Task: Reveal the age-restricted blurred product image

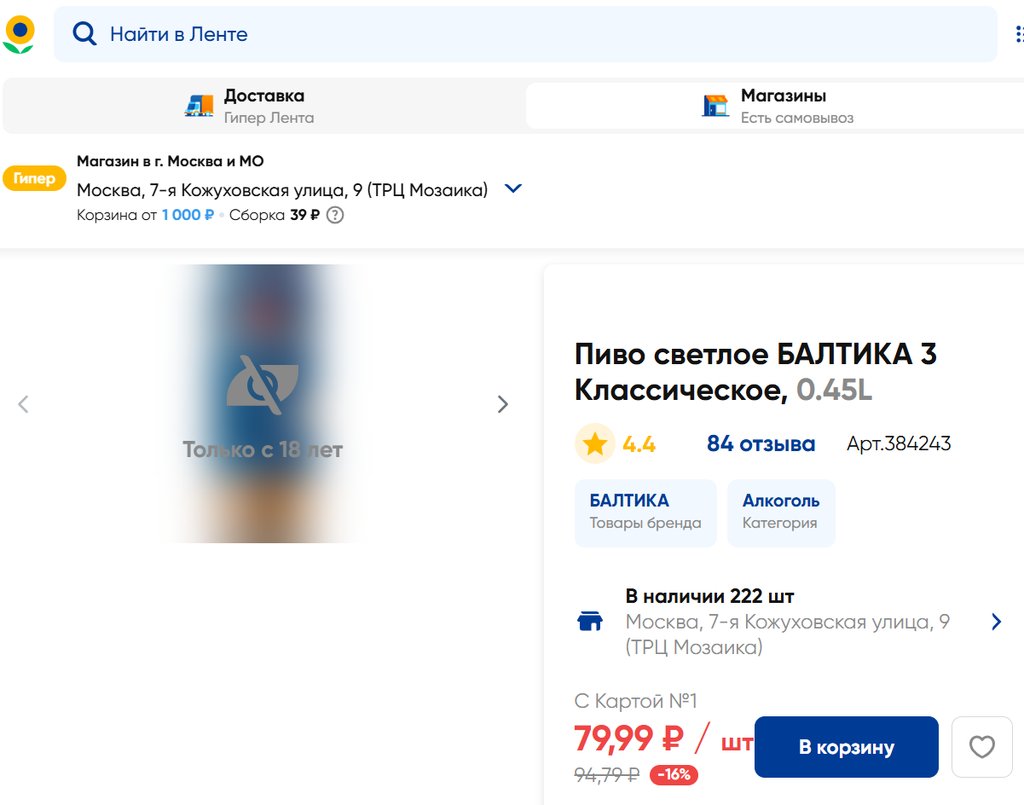Action: click(263, 403)
